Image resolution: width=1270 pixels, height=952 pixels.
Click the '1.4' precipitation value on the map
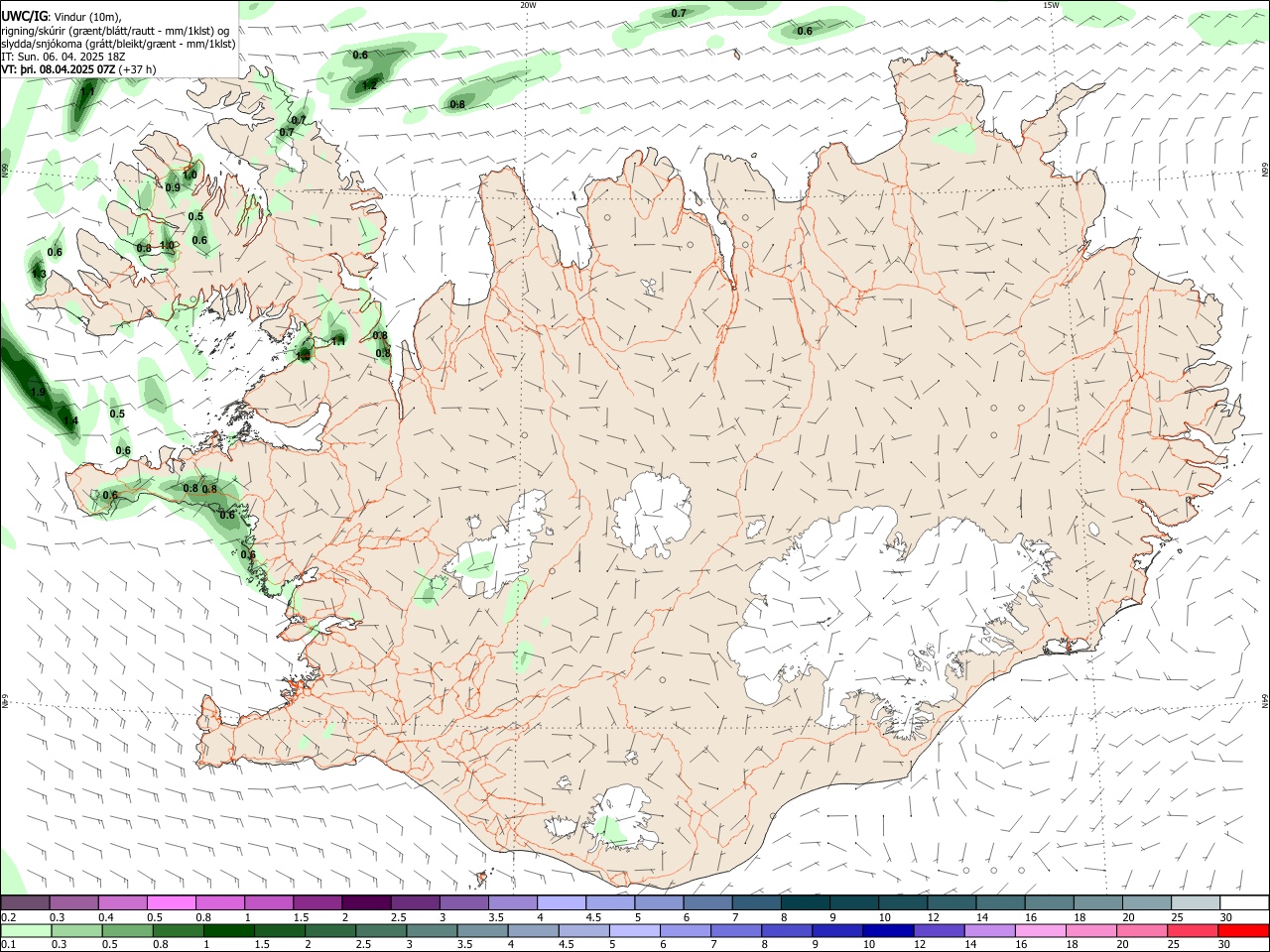[70, 421]
